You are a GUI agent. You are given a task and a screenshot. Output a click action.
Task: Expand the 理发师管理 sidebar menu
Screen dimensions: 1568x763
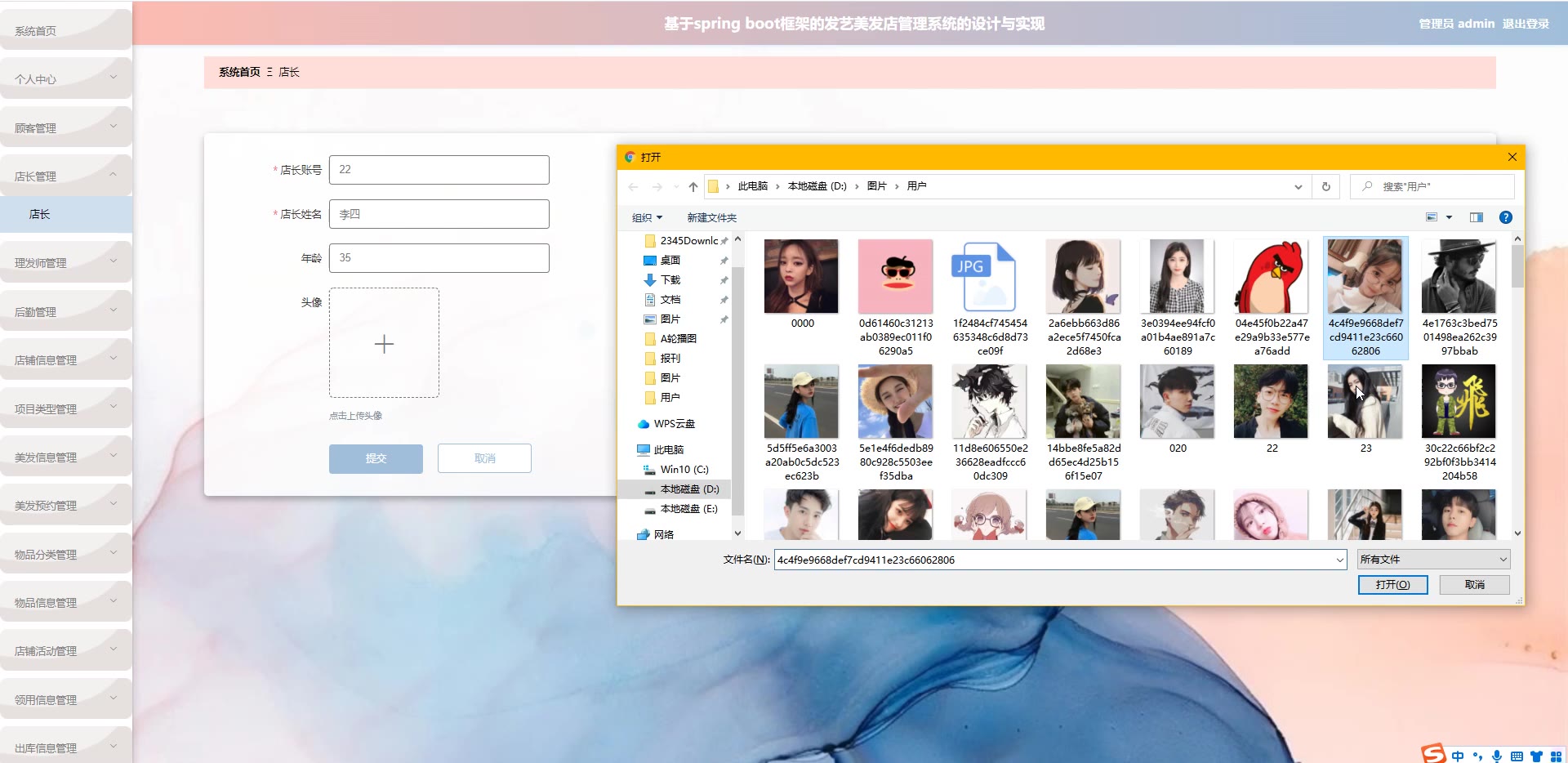[x=66, y=262]
